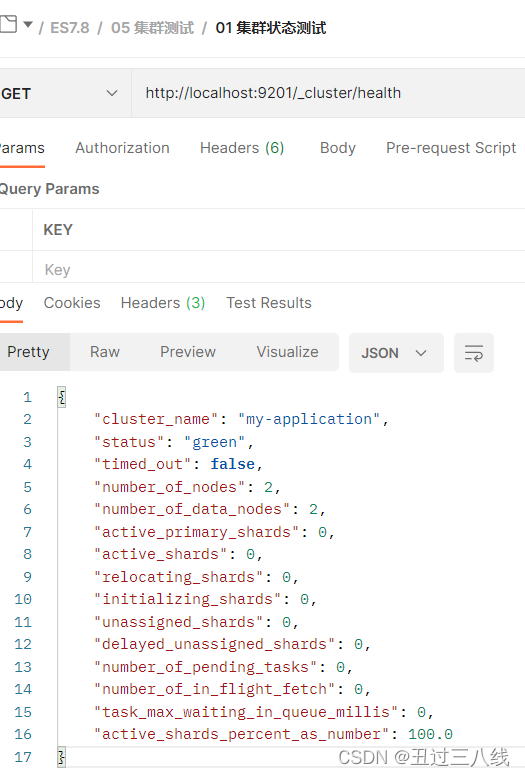Expand the breadcrumb dropdown arrow
The width and height of the screenshot is (525, 777).
coord(28,24)
